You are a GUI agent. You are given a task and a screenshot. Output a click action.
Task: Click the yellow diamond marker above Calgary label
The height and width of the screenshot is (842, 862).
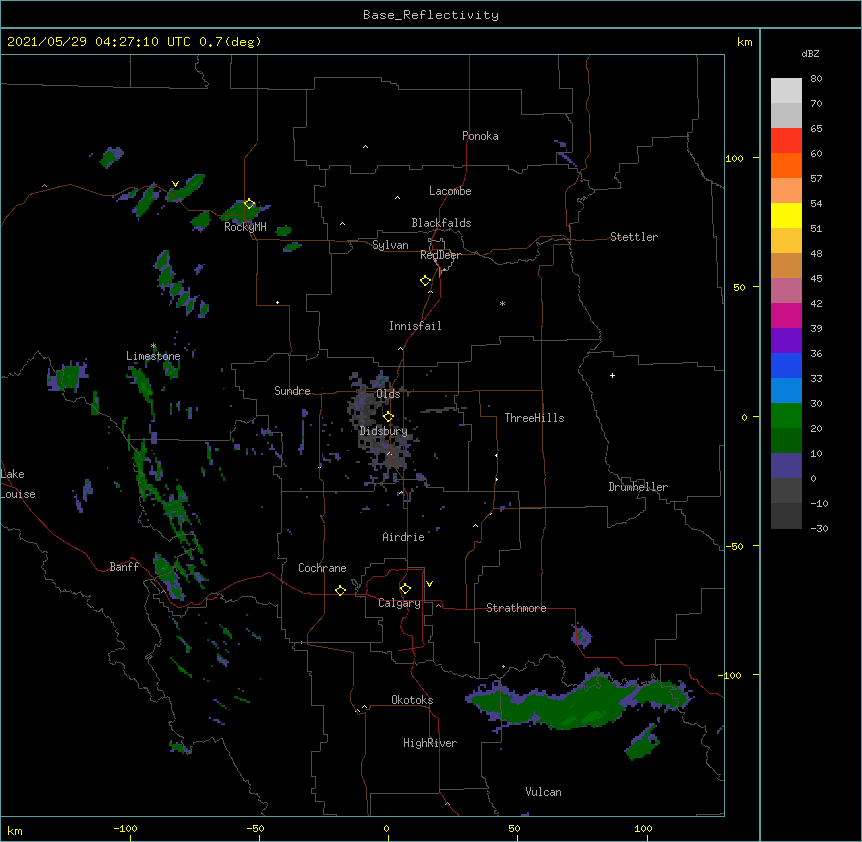pyautogui.click(x=405, y=589)
